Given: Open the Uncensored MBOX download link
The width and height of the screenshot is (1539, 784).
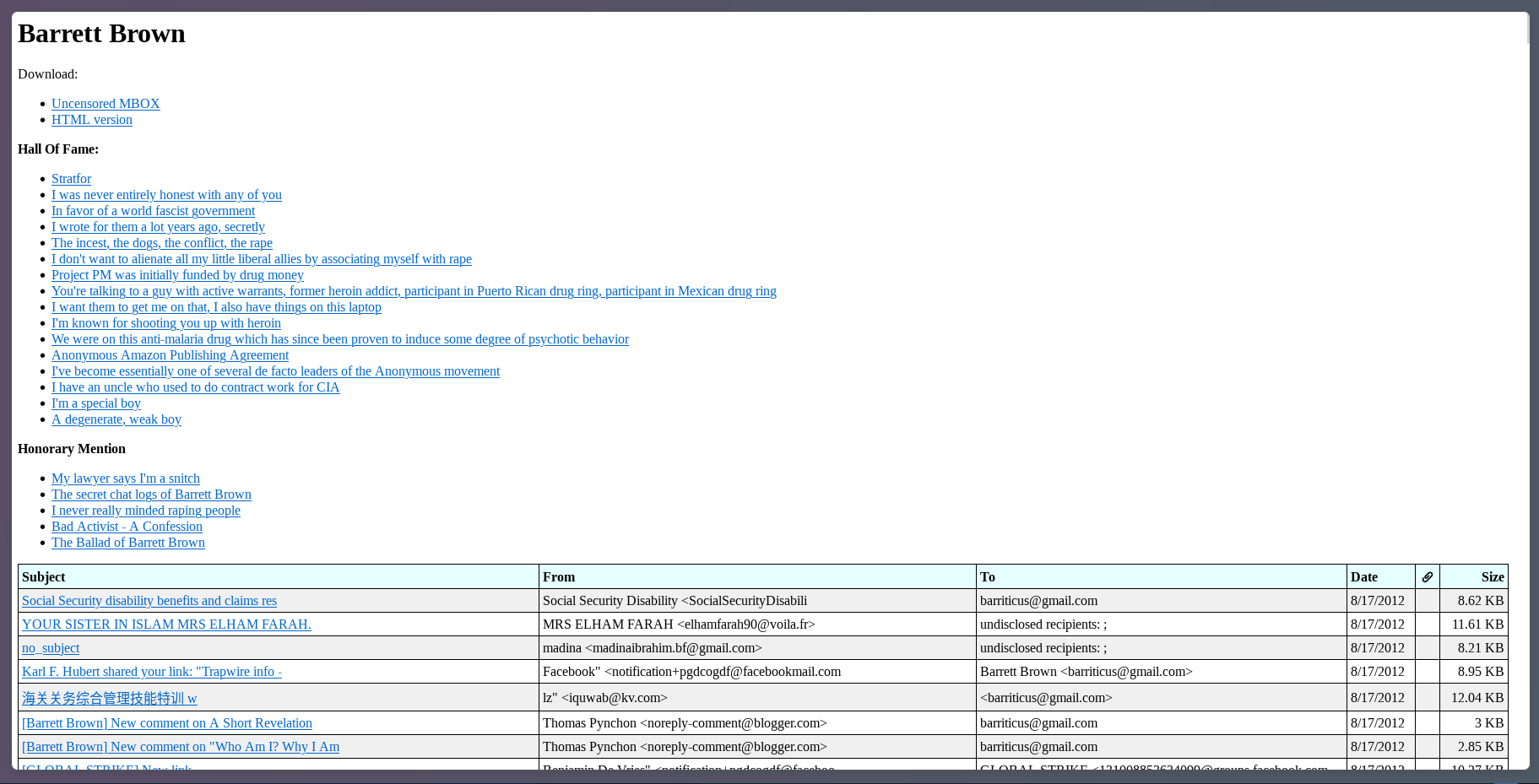Looking at the screenshot, I should tap(106, 104).
